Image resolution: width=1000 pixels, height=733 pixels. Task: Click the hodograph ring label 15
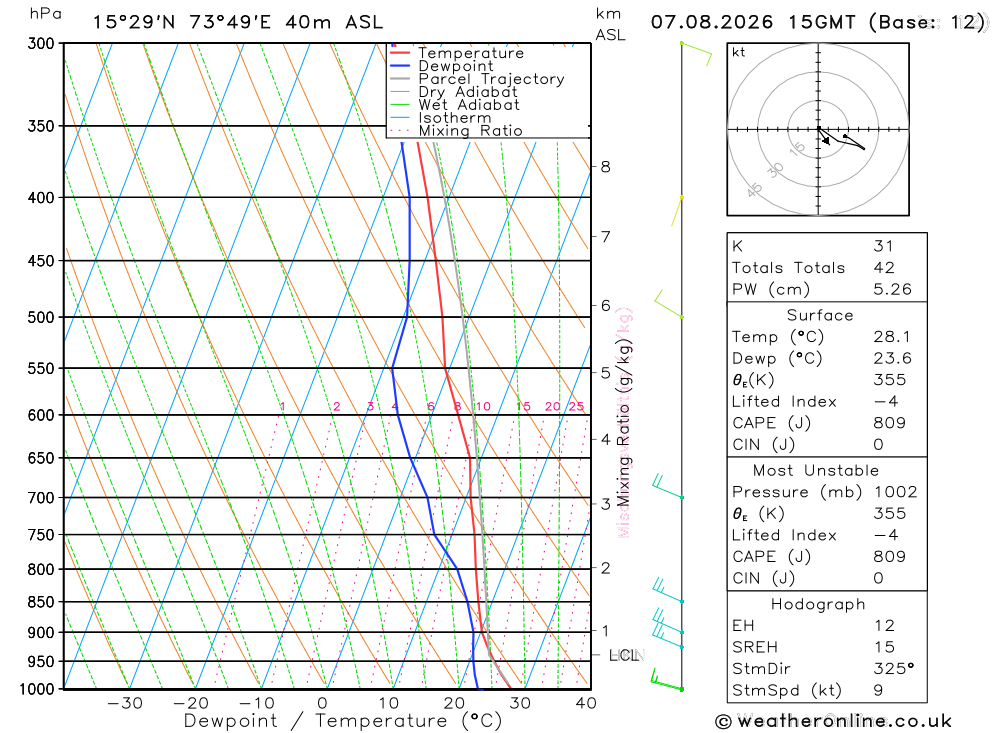(797, 149)
